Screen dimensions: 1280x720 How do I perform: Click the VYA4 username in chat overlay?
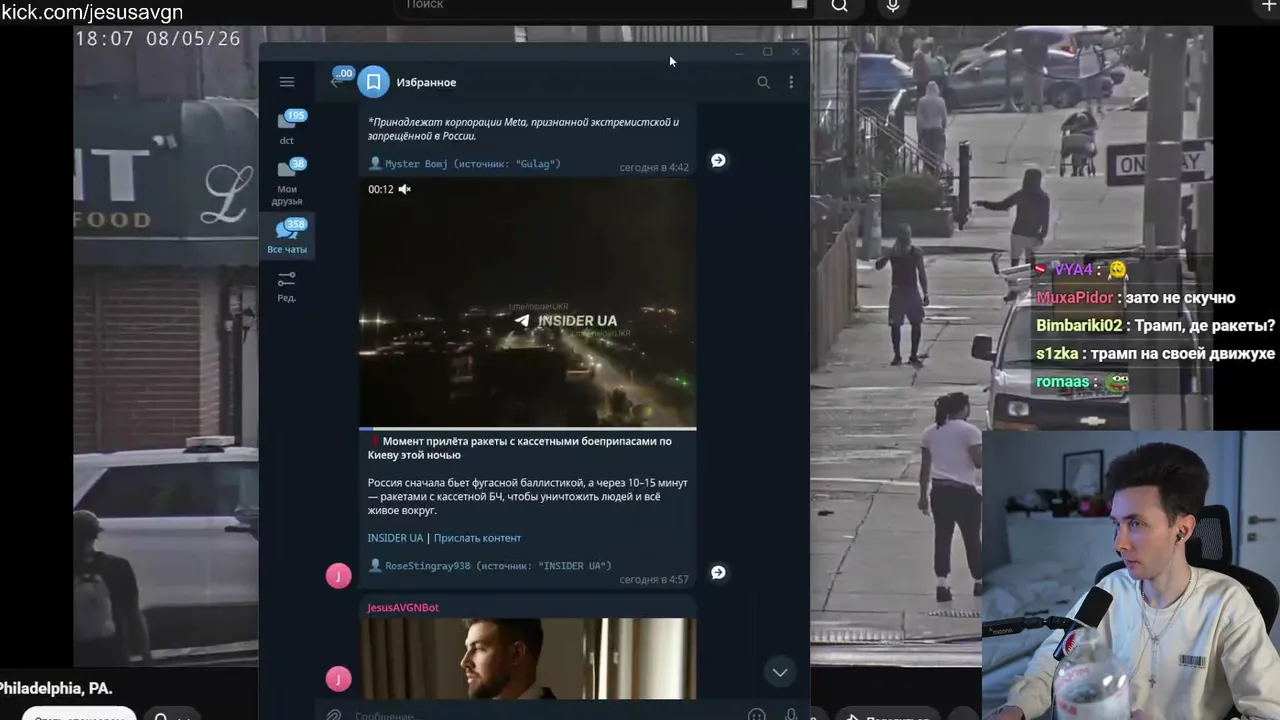pos(1073,270)
